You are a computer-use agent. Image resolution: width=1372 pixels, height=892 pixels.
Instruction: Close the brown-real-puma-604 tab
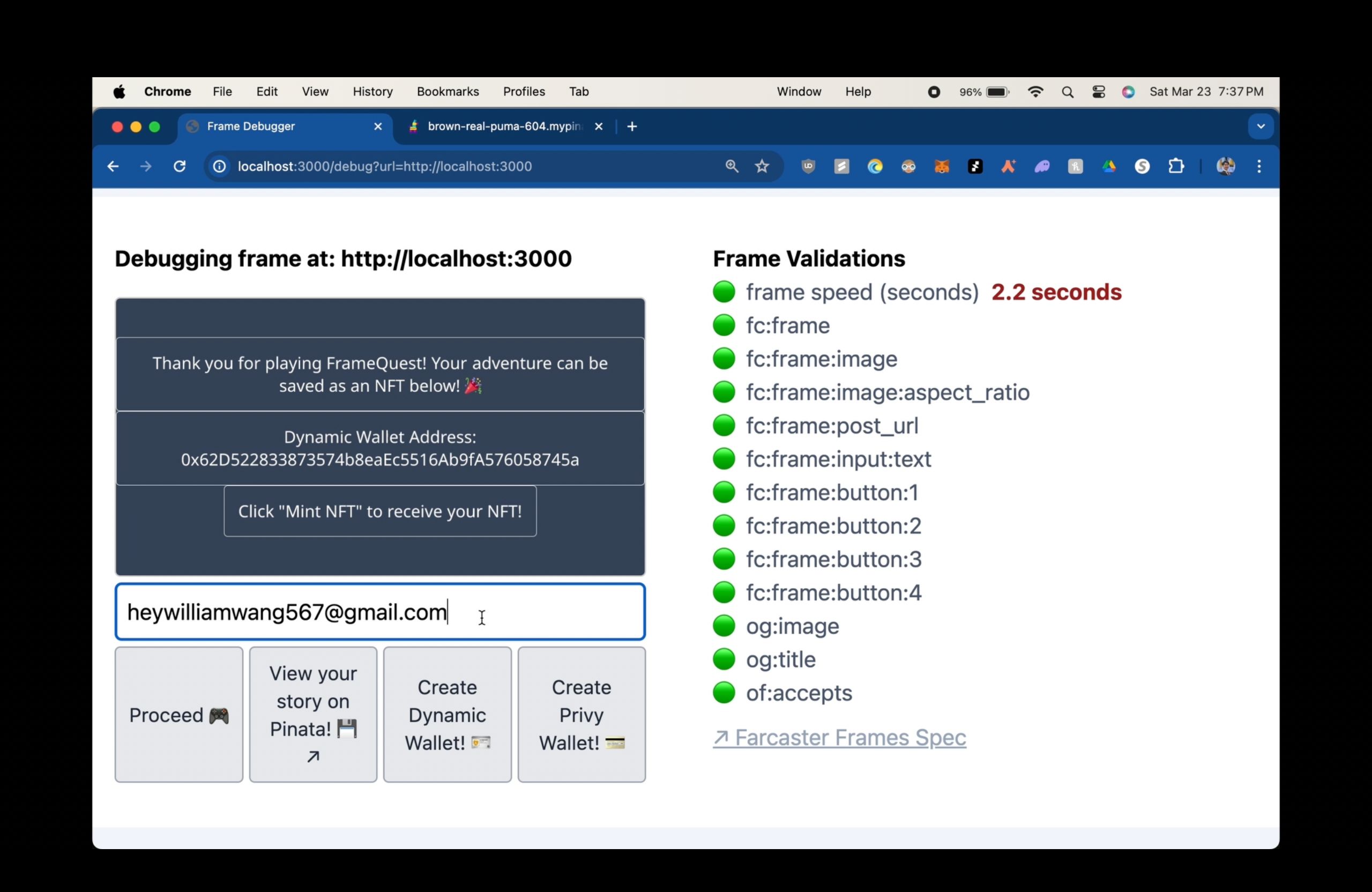click(599, 127)
